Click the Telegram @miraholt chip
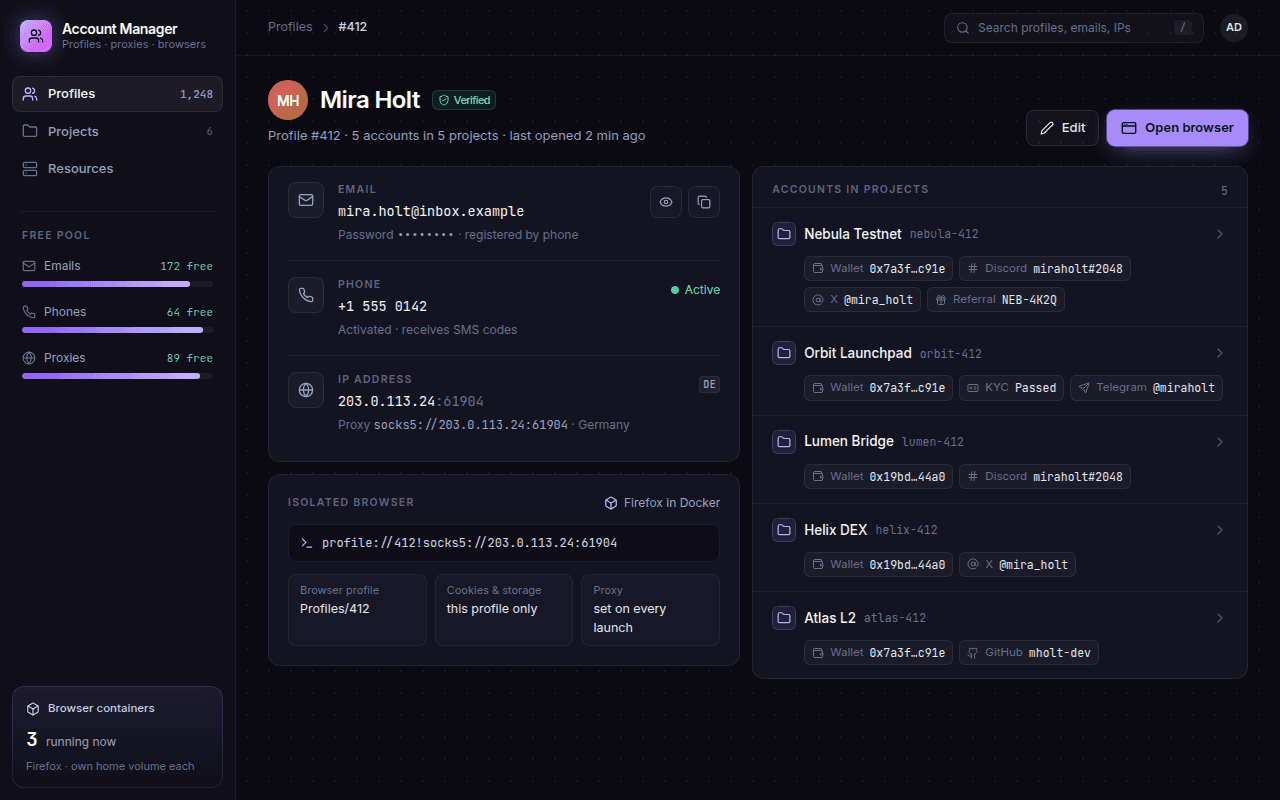 (1146, 388)
